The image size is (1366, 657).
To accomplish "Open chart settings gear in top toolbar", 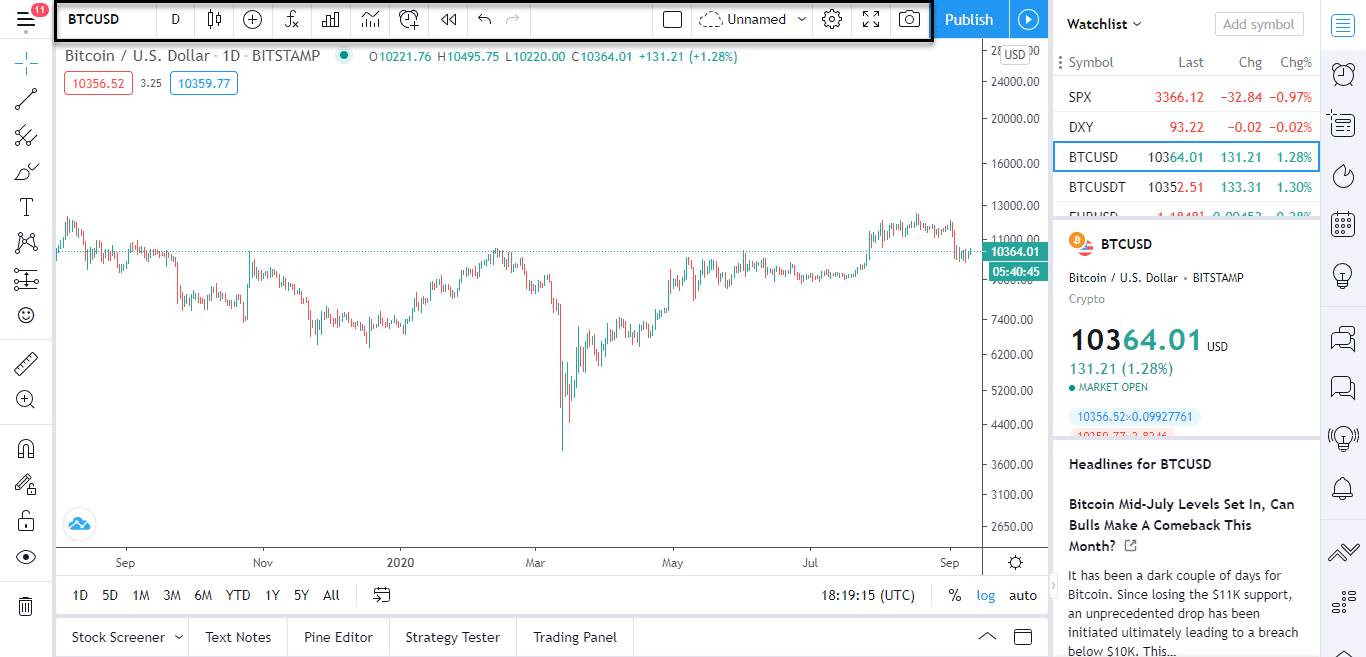I will [832, 19].
